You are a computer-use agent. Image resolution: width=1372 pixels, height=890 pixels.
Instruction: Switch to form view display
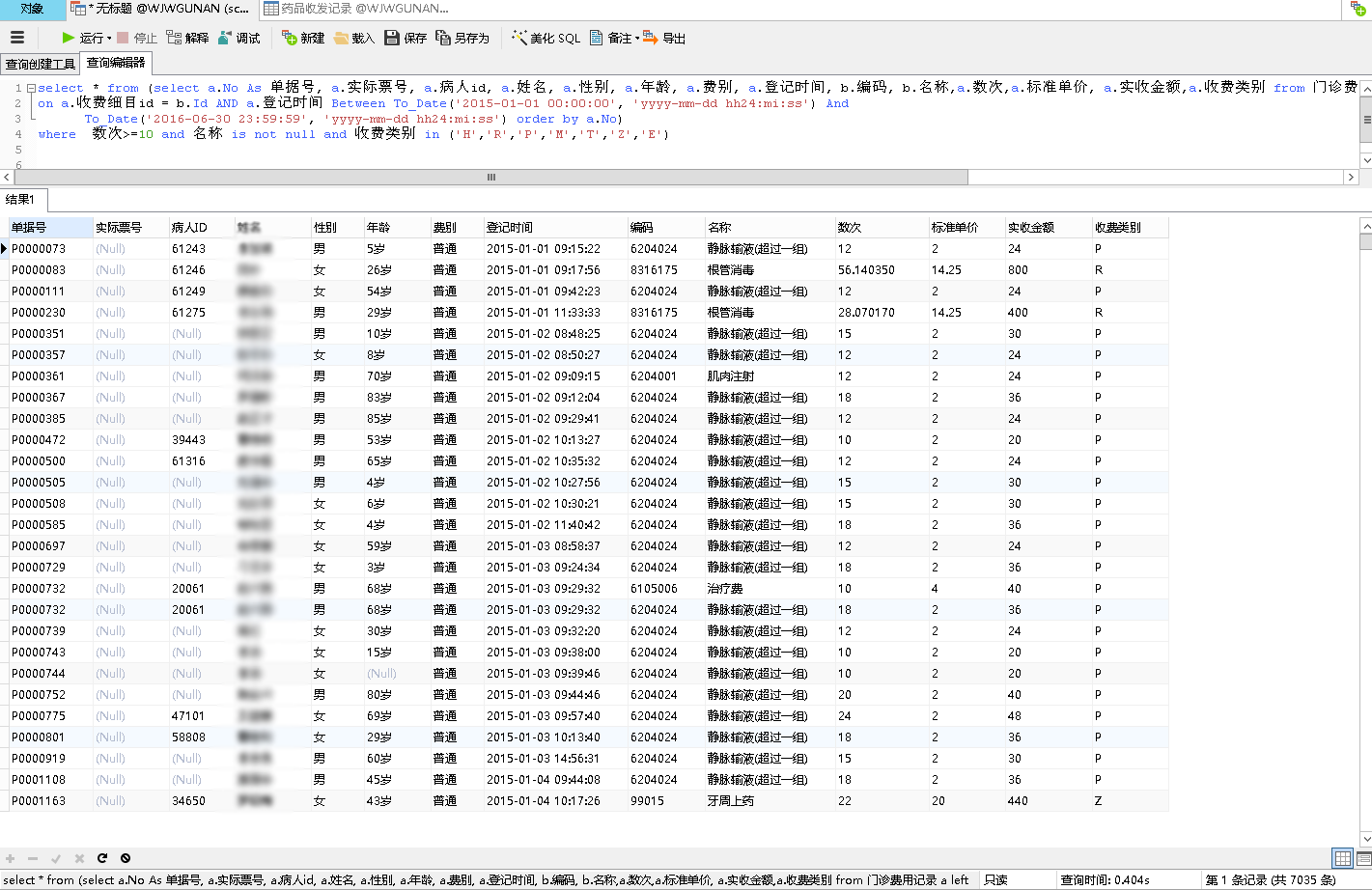(x=1362, y=858)
